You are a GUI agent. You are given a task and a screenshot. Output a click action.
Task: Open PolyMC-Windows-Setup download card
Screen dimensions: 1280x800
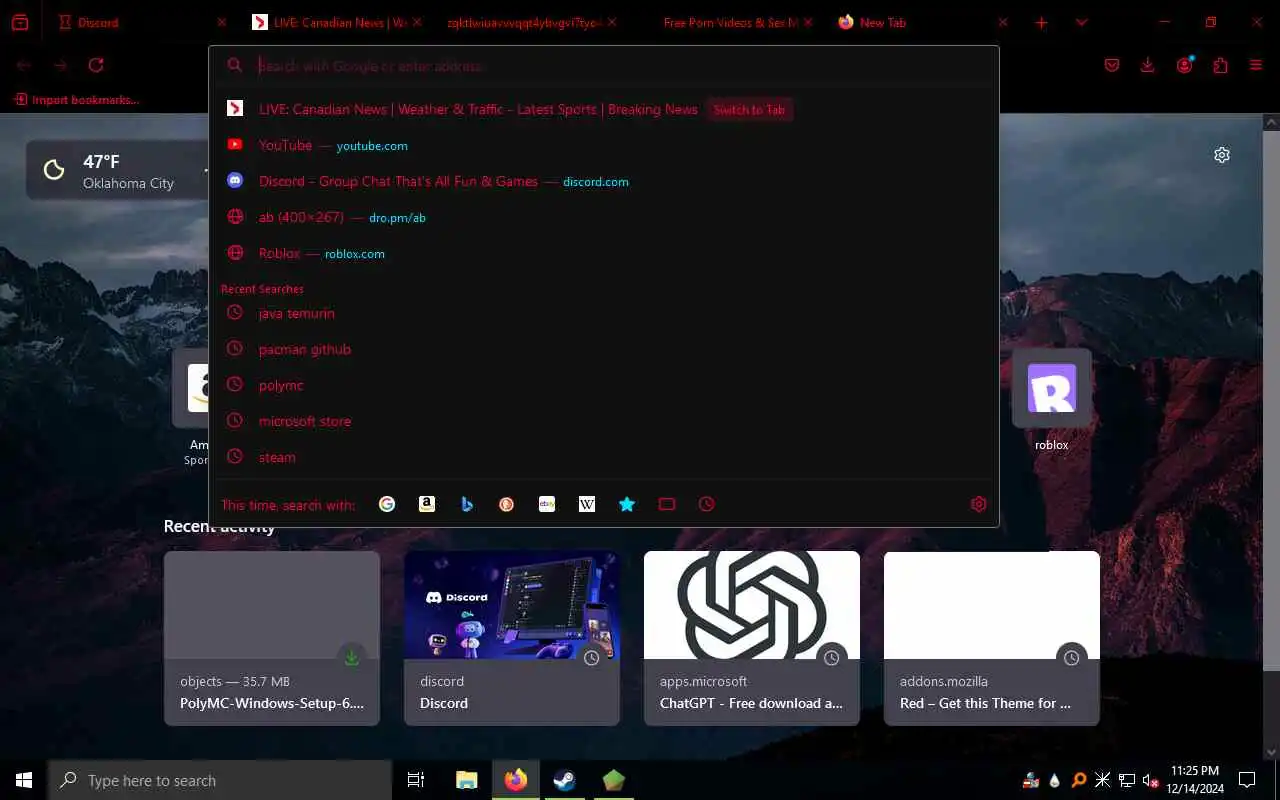coord(272,638)
